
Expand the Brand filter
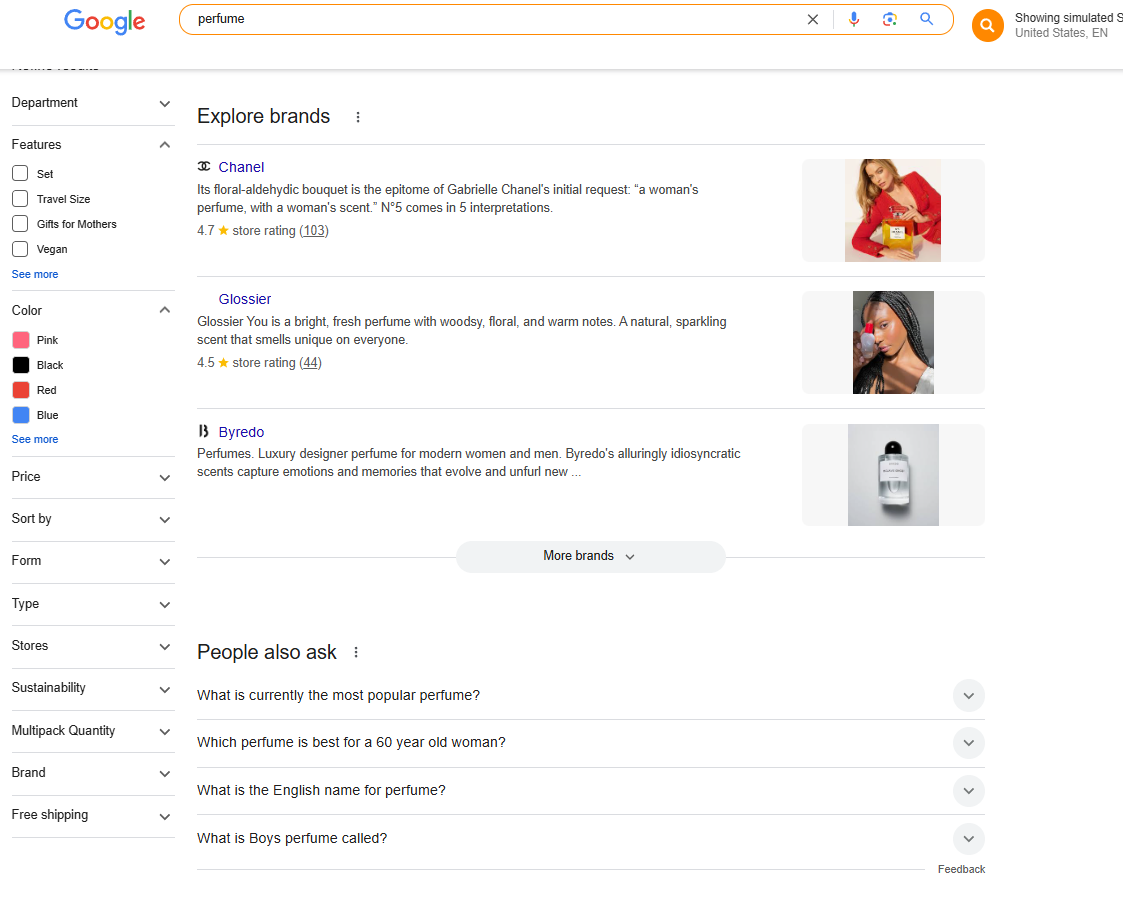pos(92,773)
